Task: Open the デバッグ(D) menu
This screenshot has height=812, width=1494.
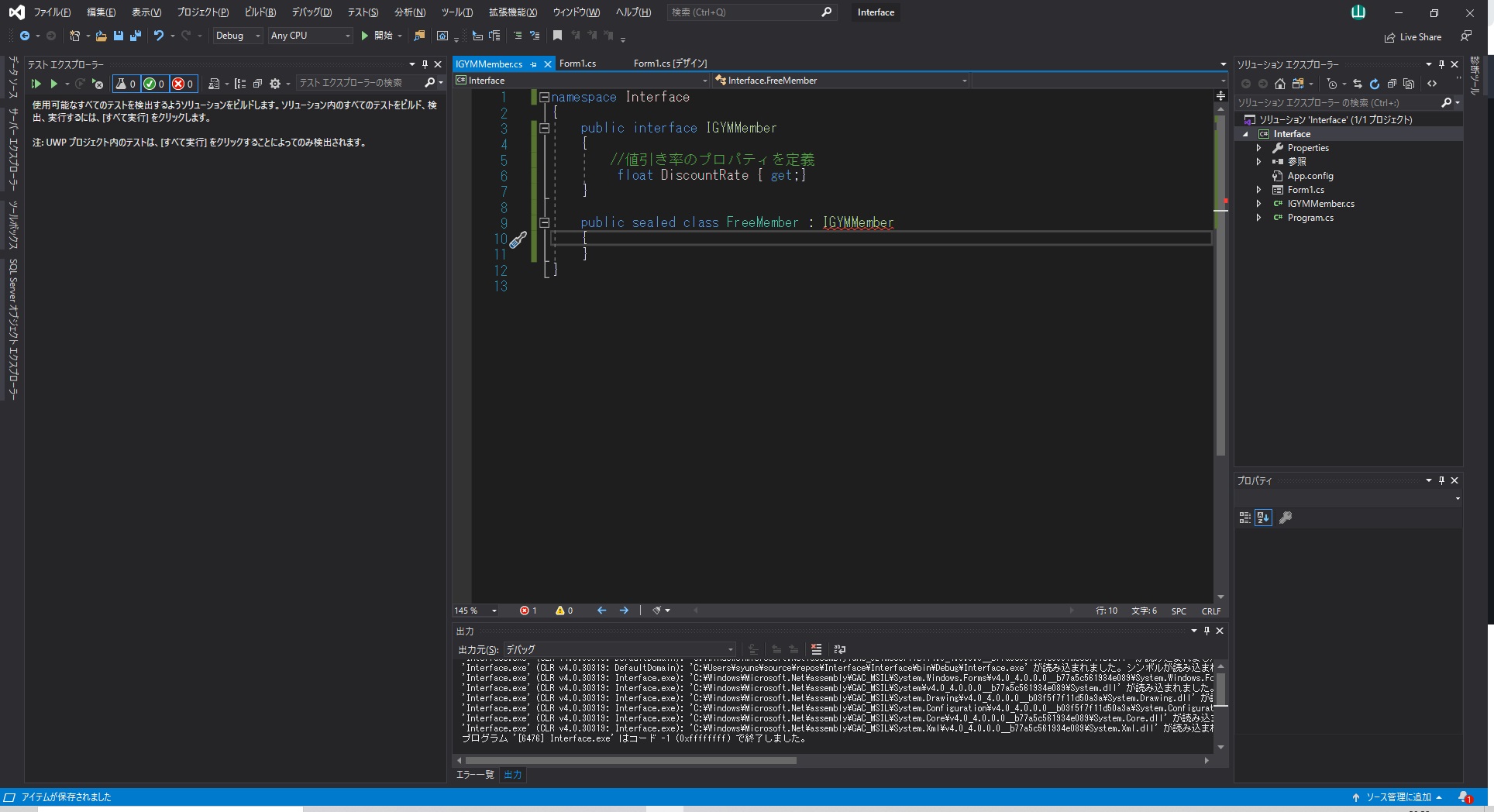Action: tap(311, 12)
